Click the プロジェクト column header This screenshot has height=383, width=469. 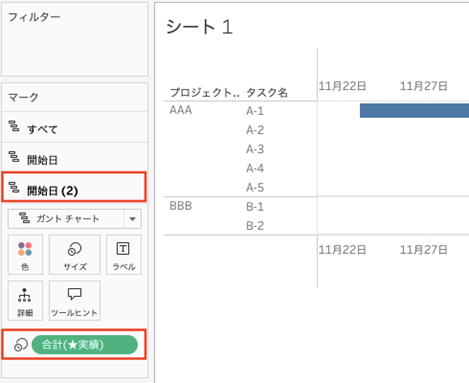205,92
